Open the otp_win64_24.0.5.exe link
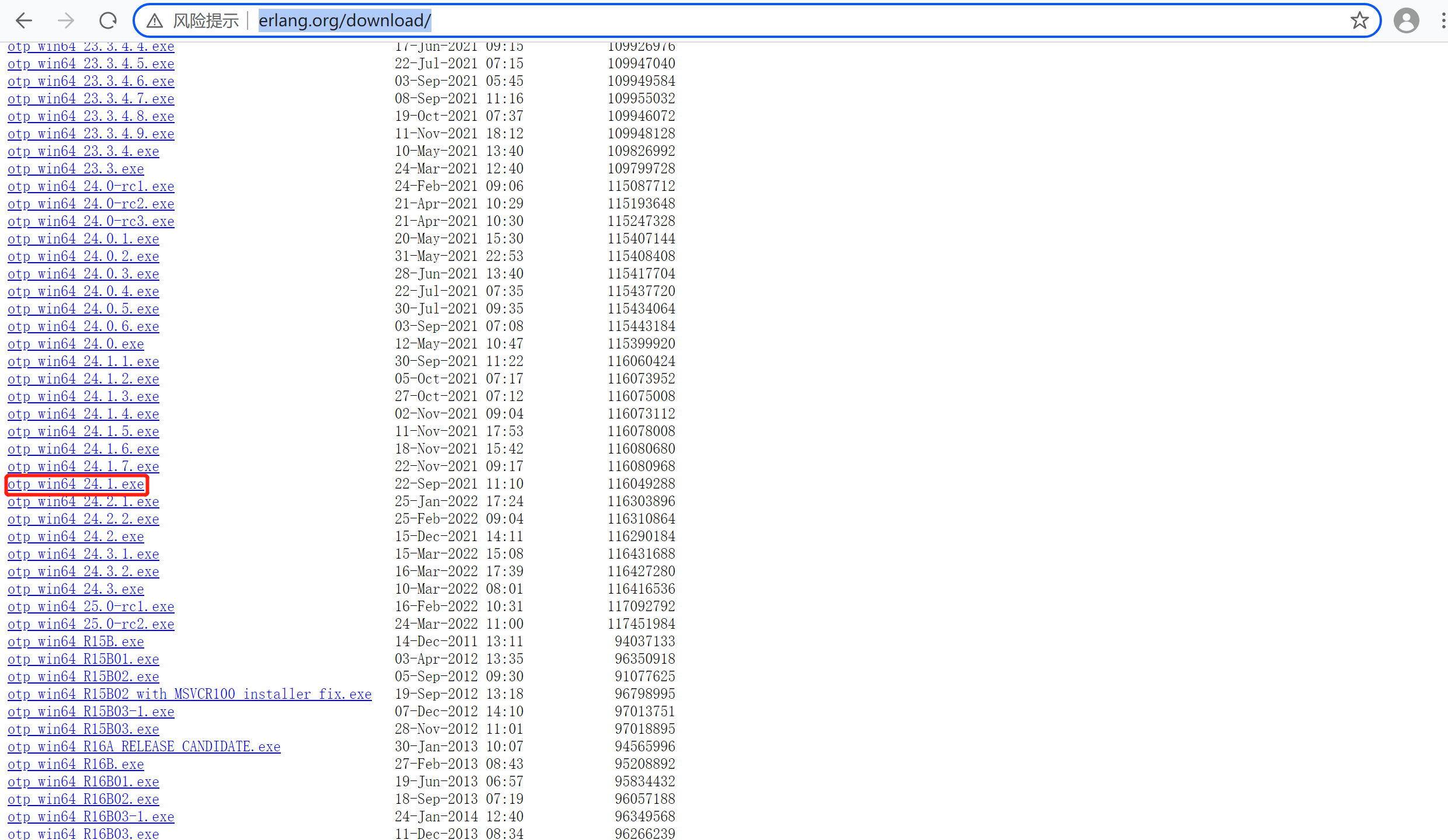 [83, 309]
